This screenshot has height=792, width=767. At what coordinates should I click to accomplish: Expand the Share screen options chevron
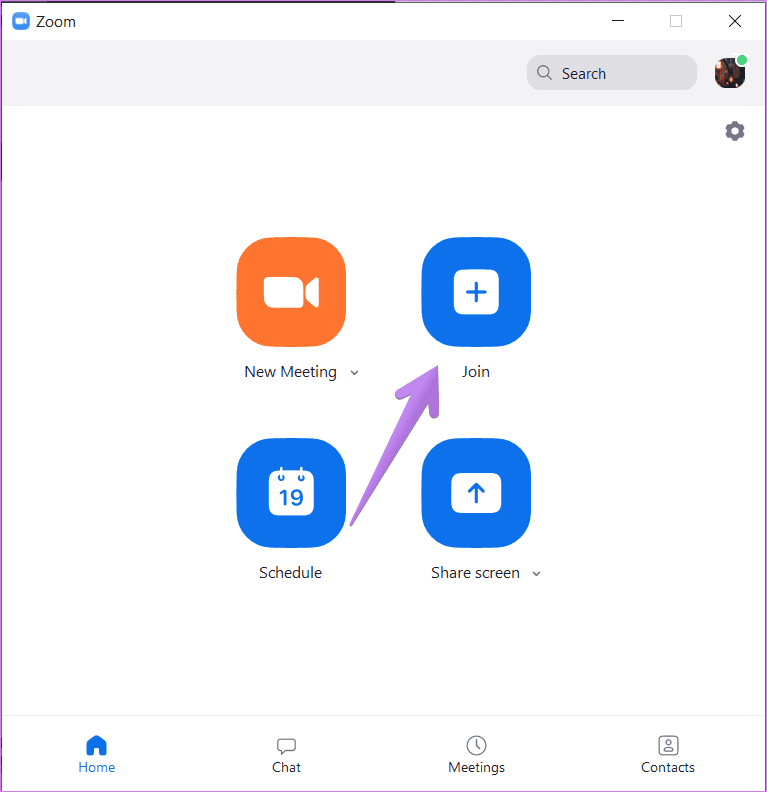click(536, 574)
